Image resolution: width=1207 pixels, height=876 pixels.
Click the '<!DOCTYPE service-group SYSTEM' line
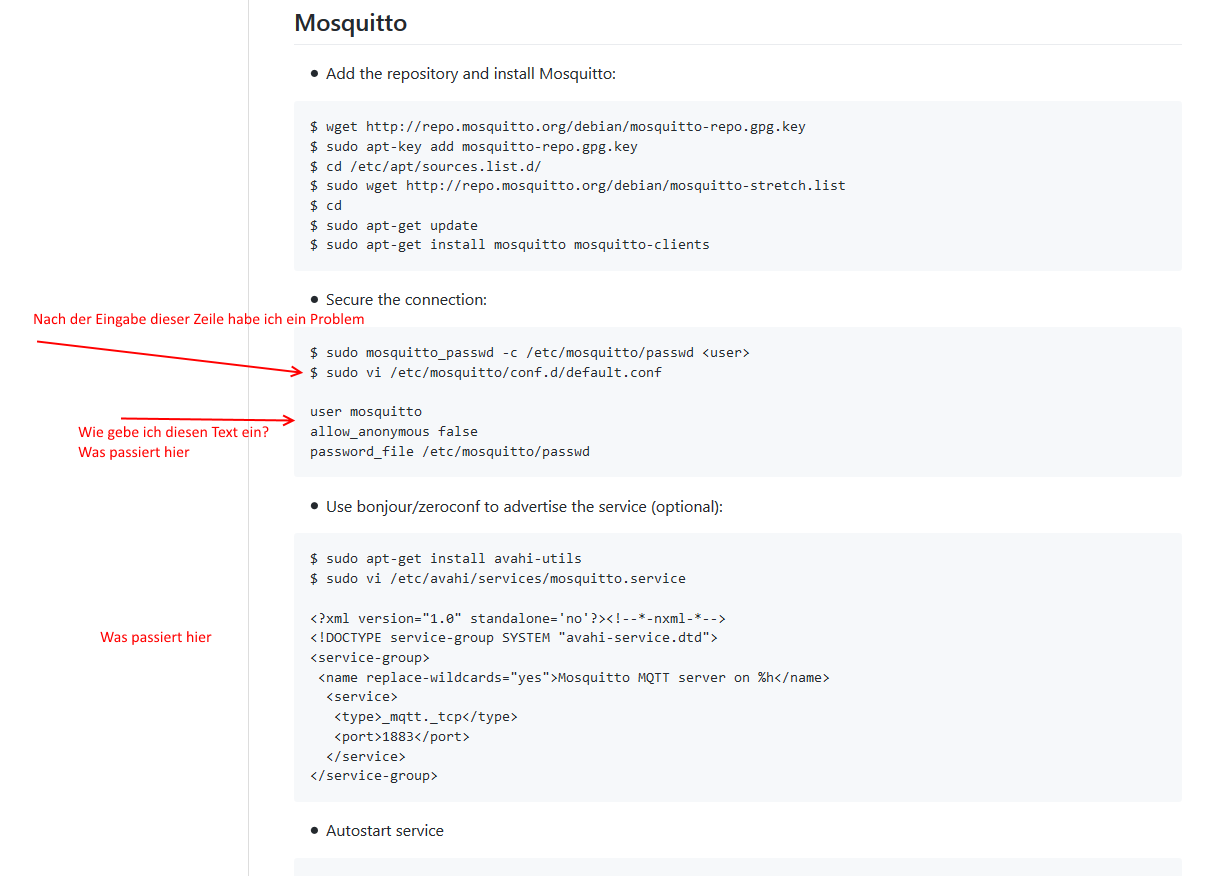[x=514, y=638]
